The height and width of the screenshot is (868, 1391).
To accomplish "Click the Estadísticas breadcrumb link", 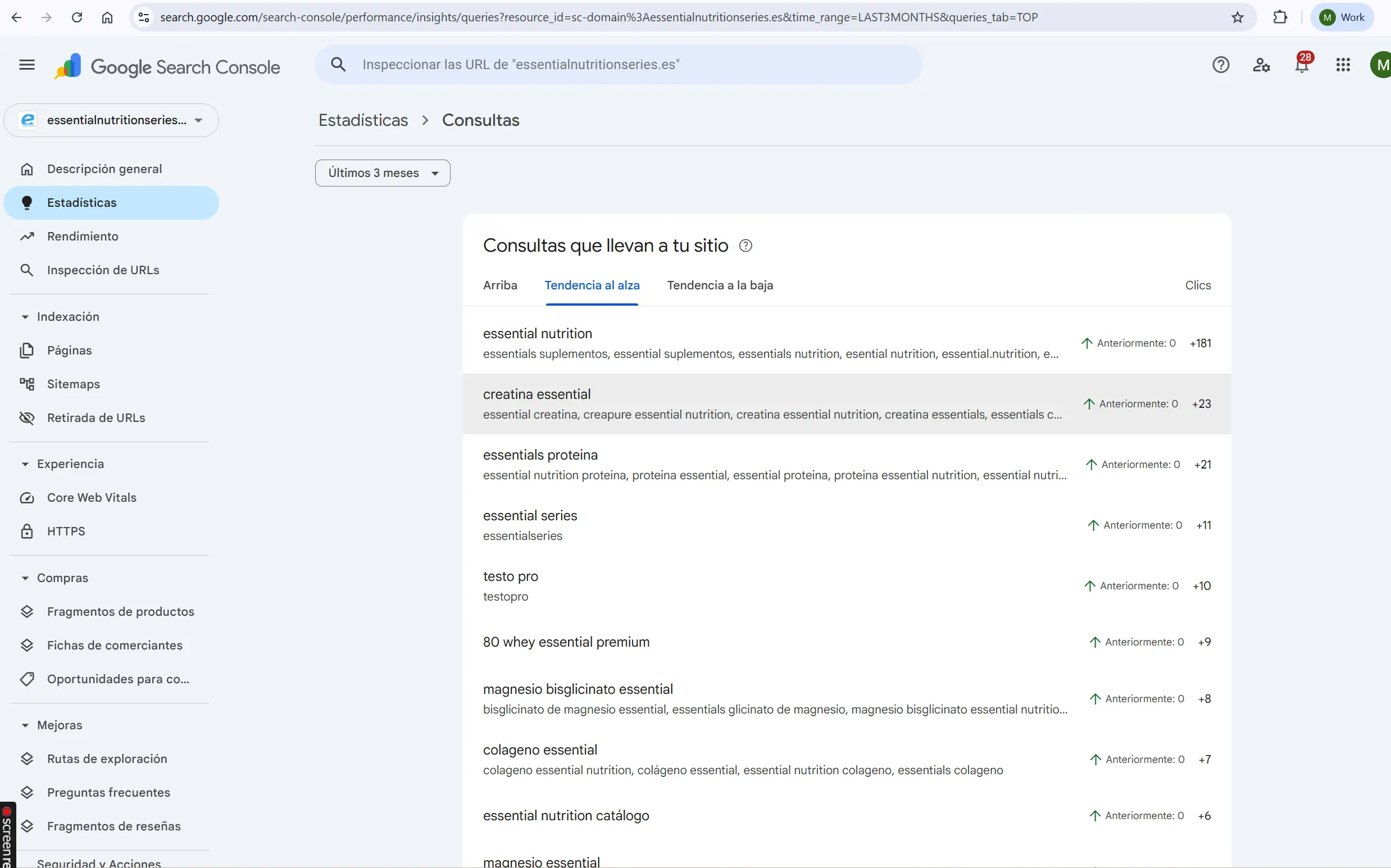I will pyautogui.click(x=363, y=120).
